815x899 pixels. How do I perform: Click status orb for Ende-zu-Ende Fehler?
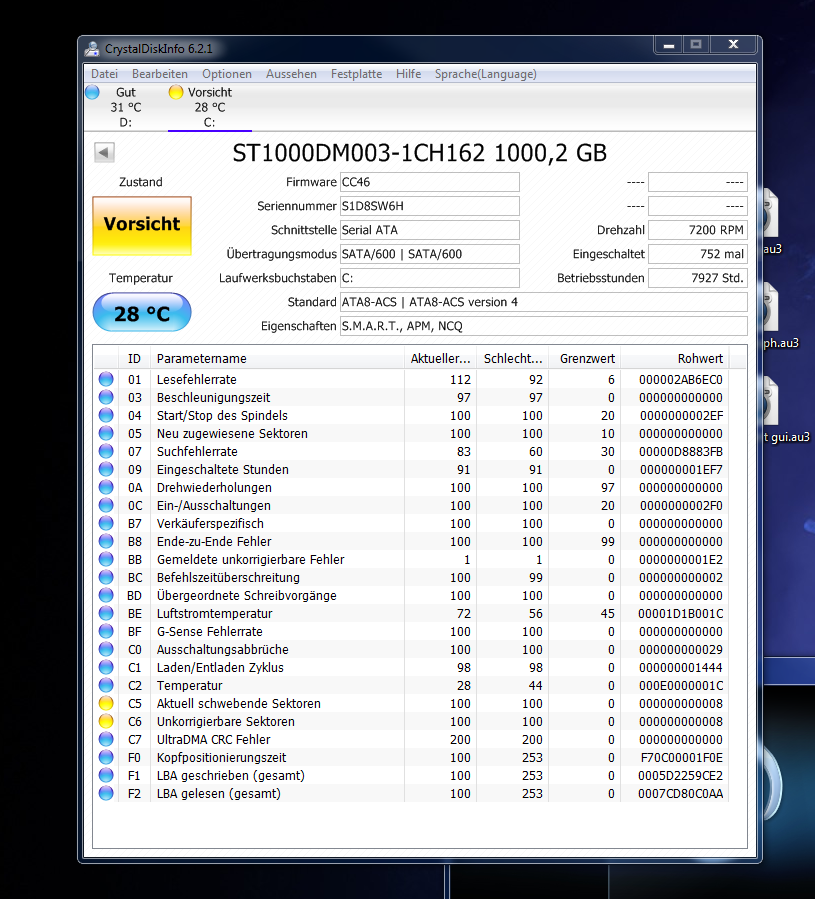(106, 541)
